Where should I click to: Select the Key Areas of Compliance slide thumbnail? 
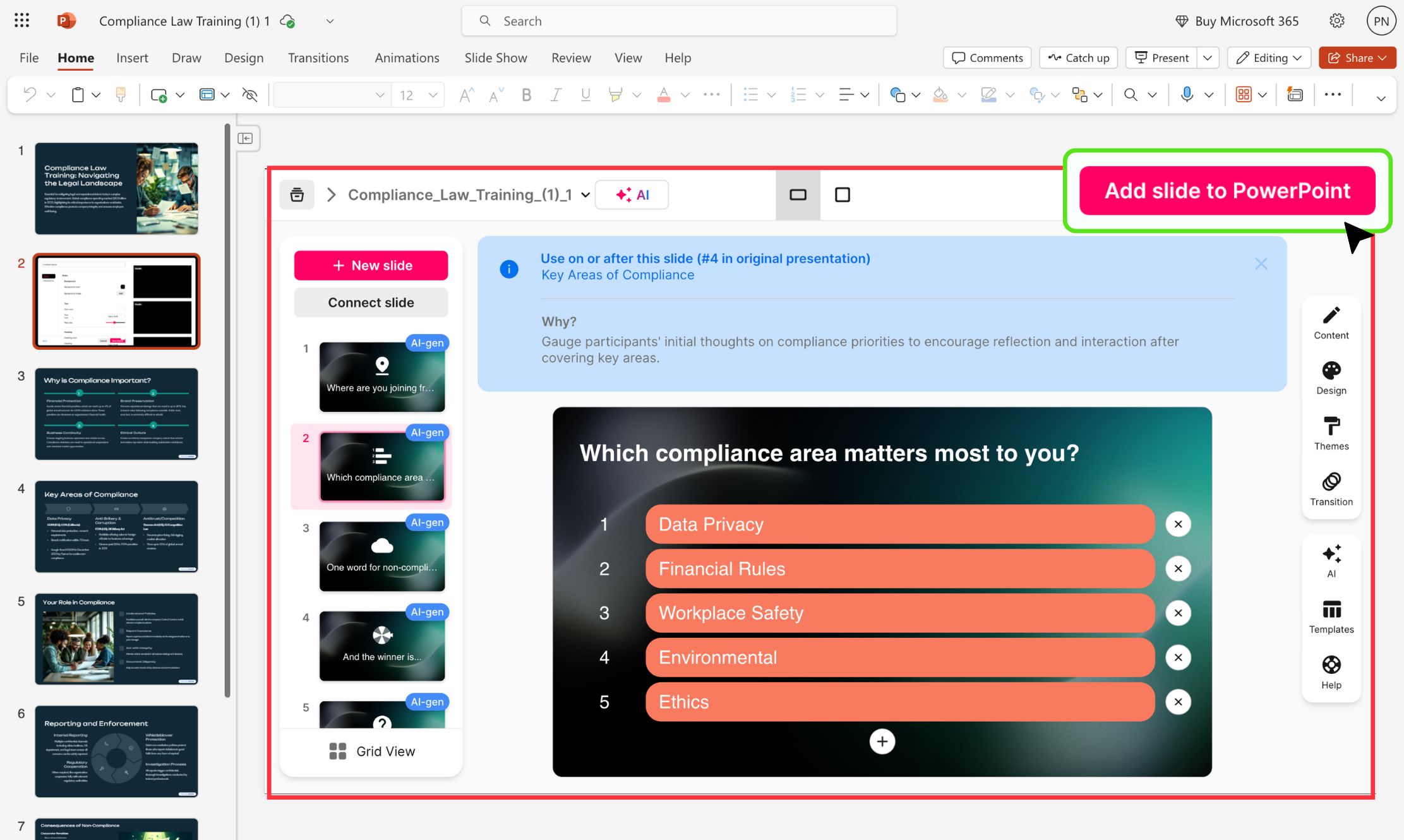[x=116, y=525]
